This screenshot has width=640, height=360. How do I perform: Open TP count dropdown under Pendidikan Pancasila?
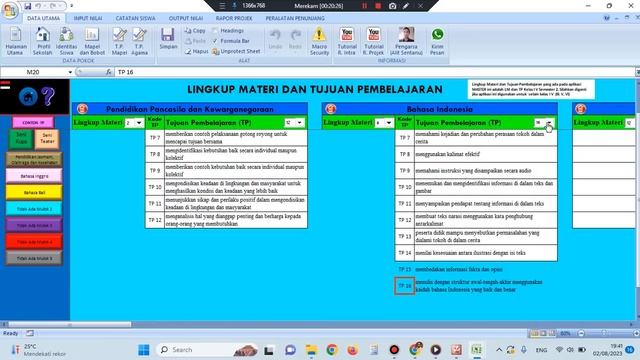coord(300,123)
